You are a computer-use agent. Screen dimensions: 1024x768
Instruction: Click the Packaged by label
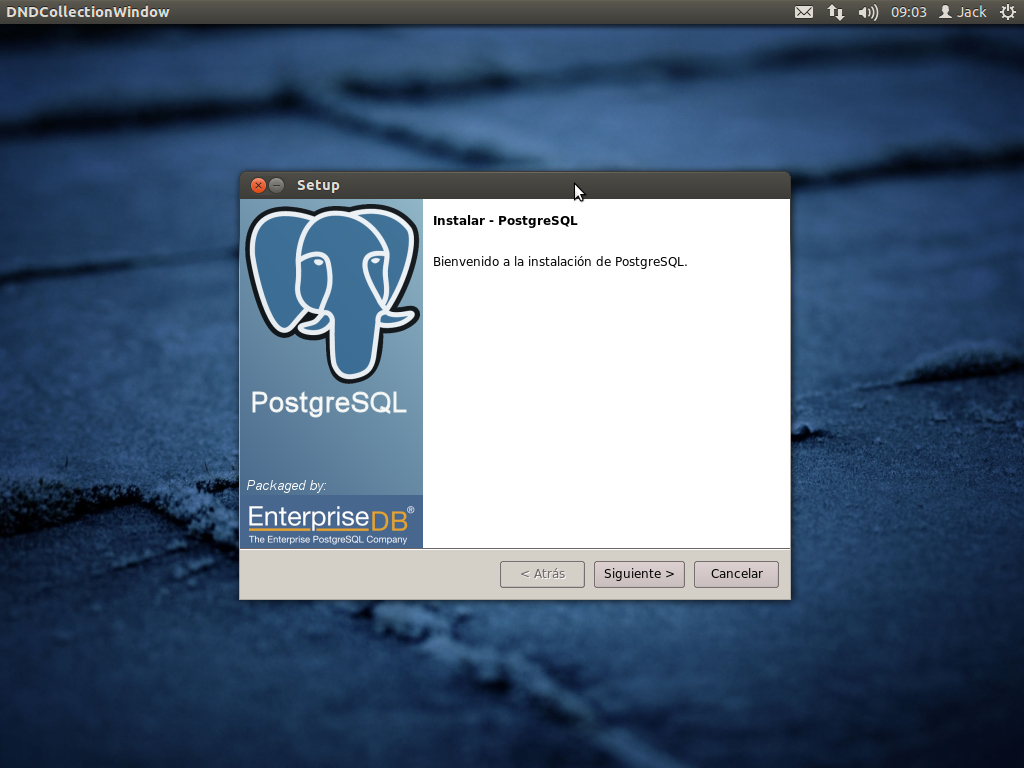pyautogui.click(x=282, y=485)
